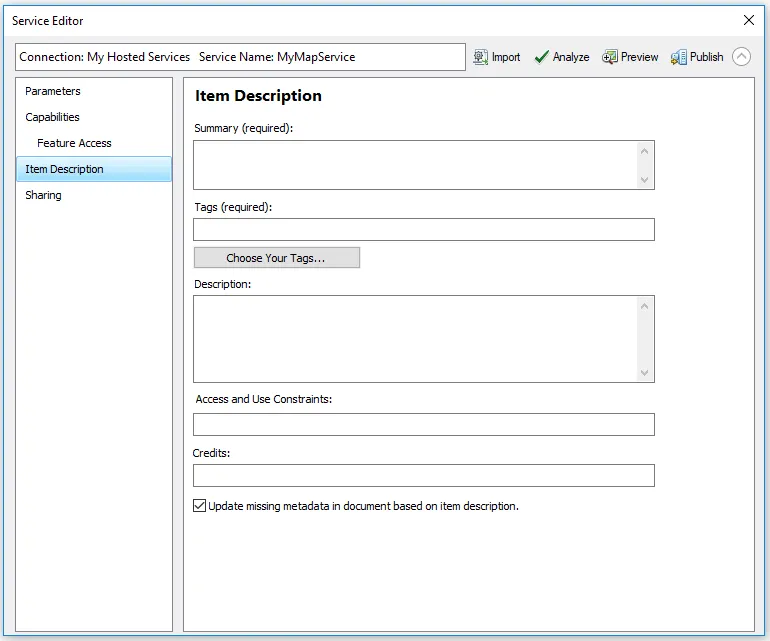Open the Parameters section
The height and width of the screenshot is (641, 770).
pyautogui.click(x=53, y=91)
